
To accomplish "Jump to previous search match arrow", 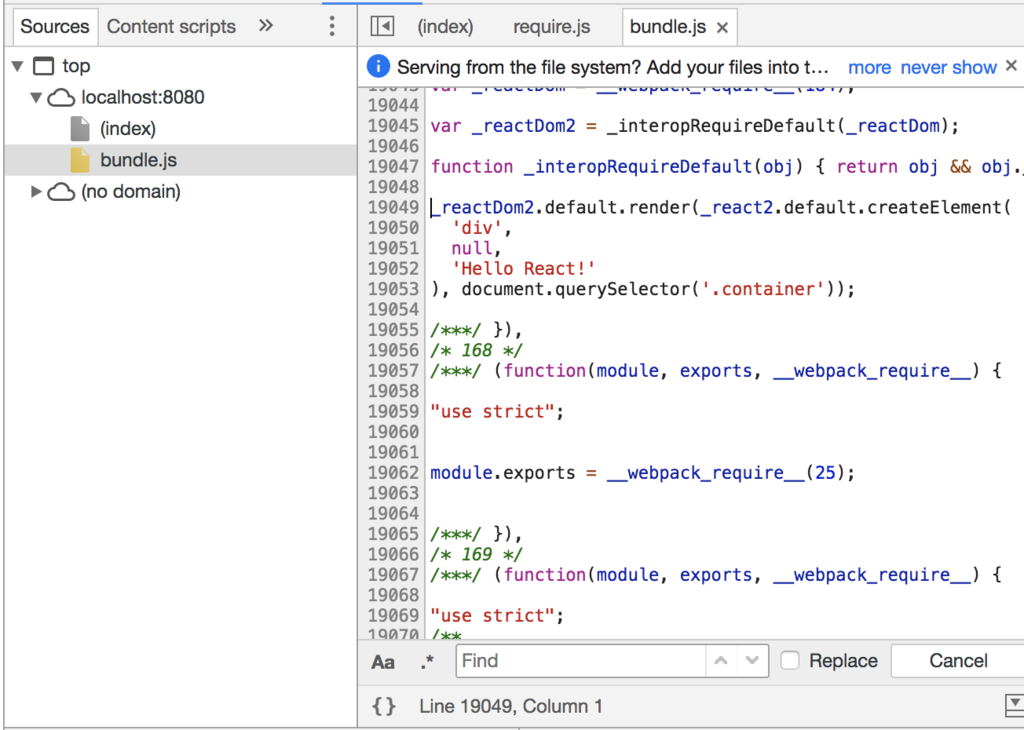I will coord(721,661).
